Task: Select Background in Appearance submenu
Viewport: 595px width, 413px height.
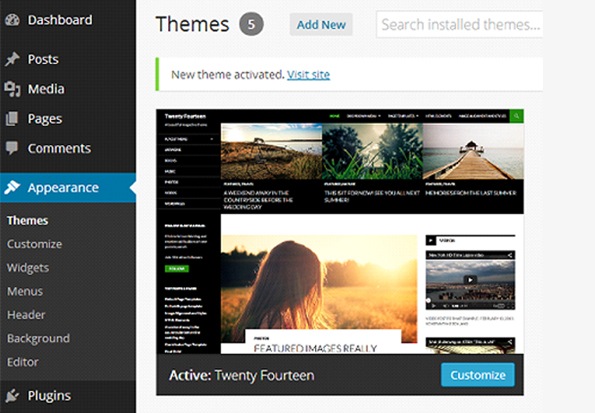Action: 38,338
